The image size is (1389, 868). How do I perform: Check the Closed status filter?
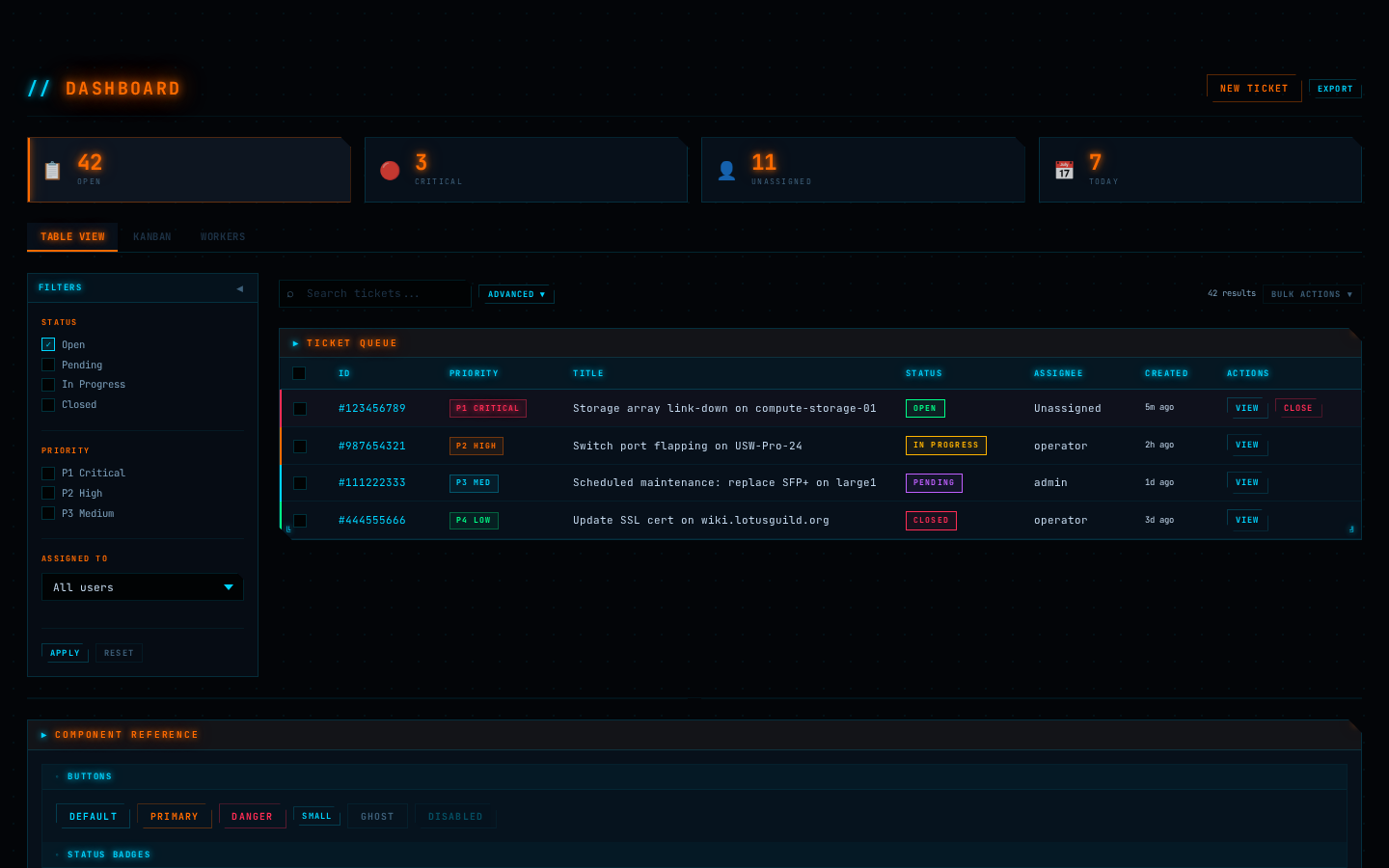point(48,405)
